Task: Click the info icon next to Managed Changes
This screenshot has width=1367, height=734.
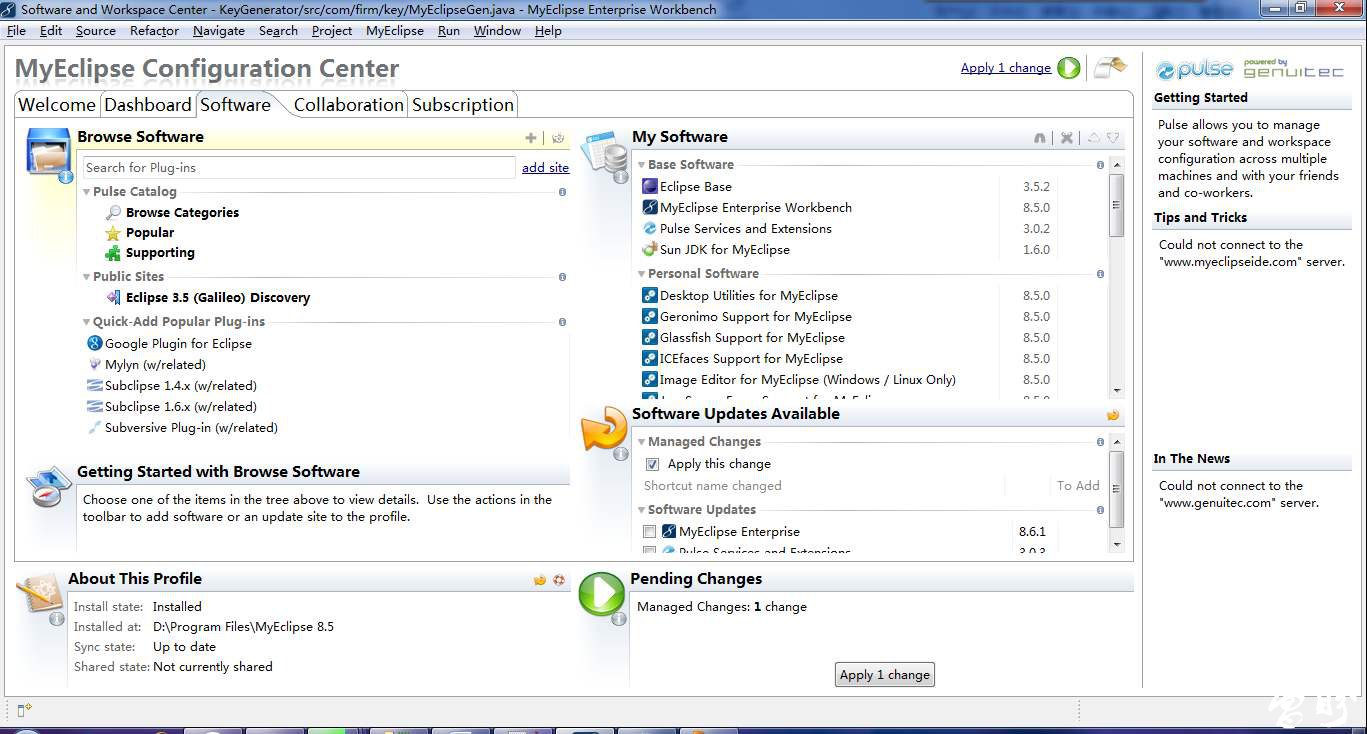Action: (x=1100, y=442)
